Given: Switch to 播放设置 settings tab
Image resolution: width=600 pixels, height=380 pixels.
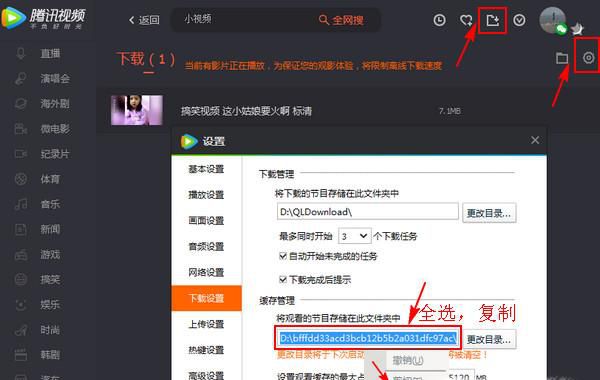Looking at the screenshot, I should click(x=206, y=195).
